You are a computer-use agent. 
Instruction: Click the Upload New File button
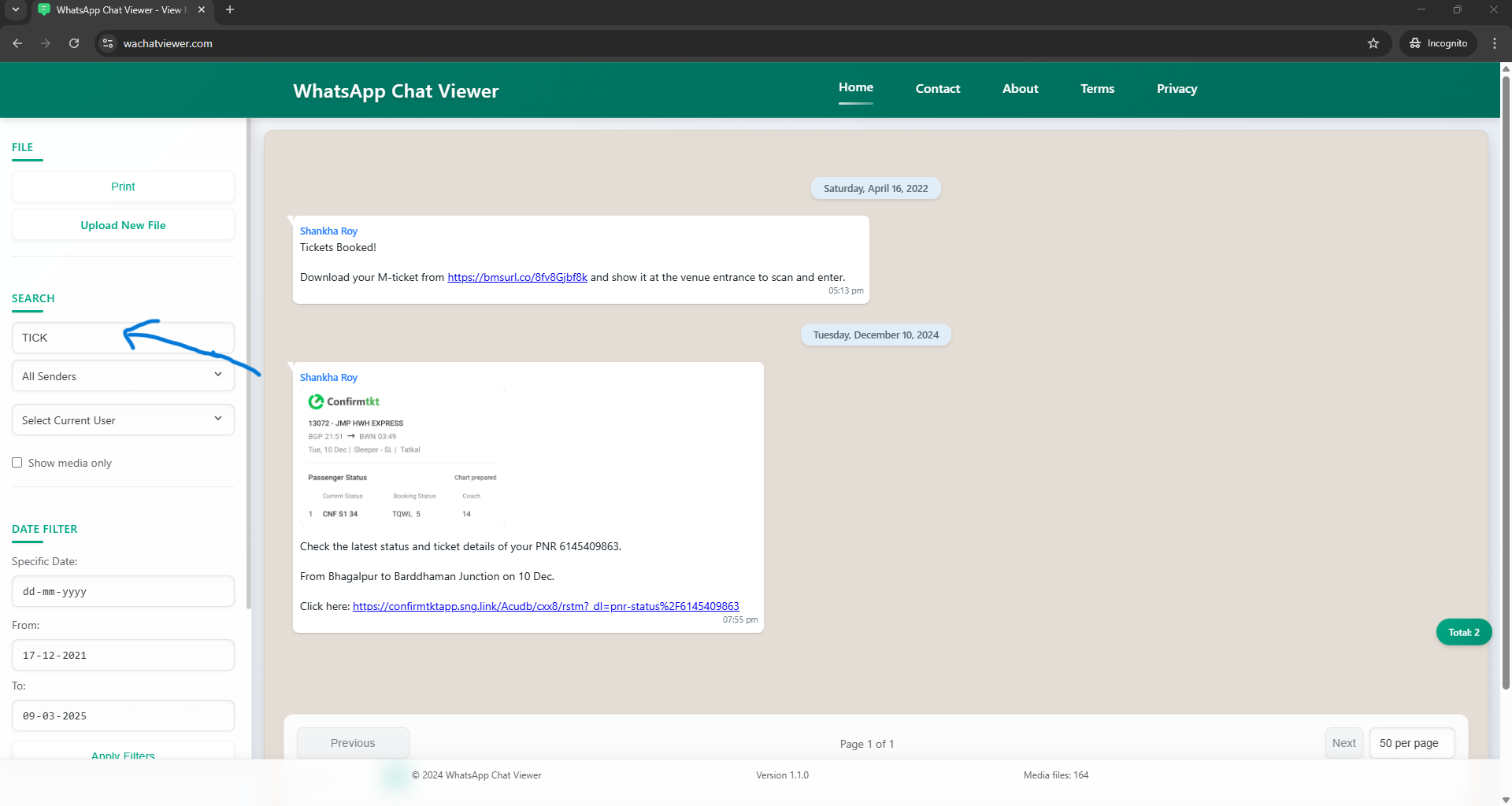point(123,224)
